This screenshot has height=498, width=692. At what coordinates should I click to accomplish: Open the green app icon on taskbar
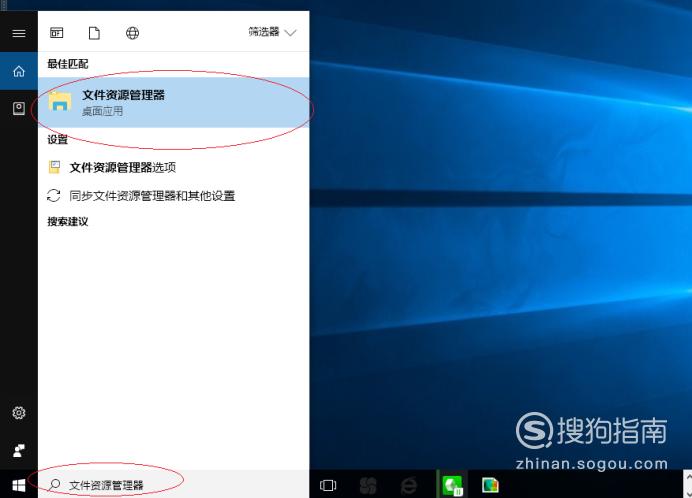coord(452,485)
